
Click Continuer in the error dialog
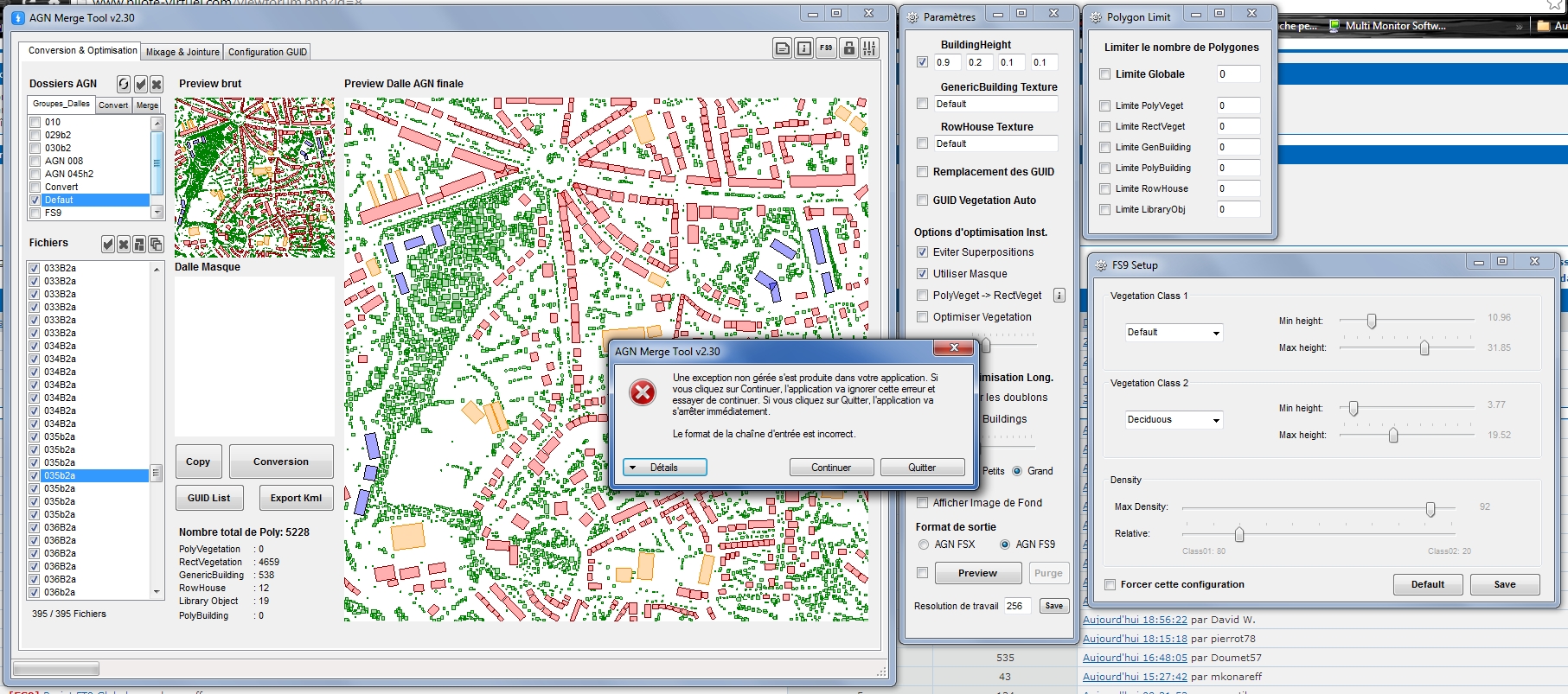click(x=831, y=468)
